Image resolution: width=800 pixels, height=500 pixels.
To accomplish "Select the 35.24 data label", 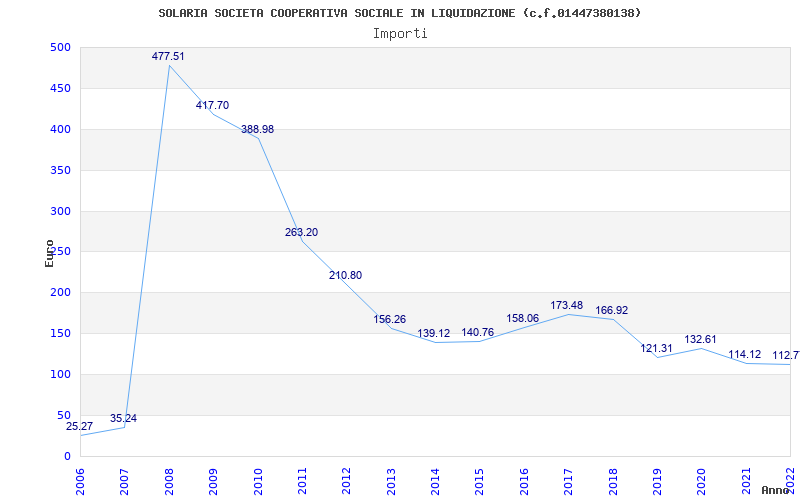I will point(123,419).
